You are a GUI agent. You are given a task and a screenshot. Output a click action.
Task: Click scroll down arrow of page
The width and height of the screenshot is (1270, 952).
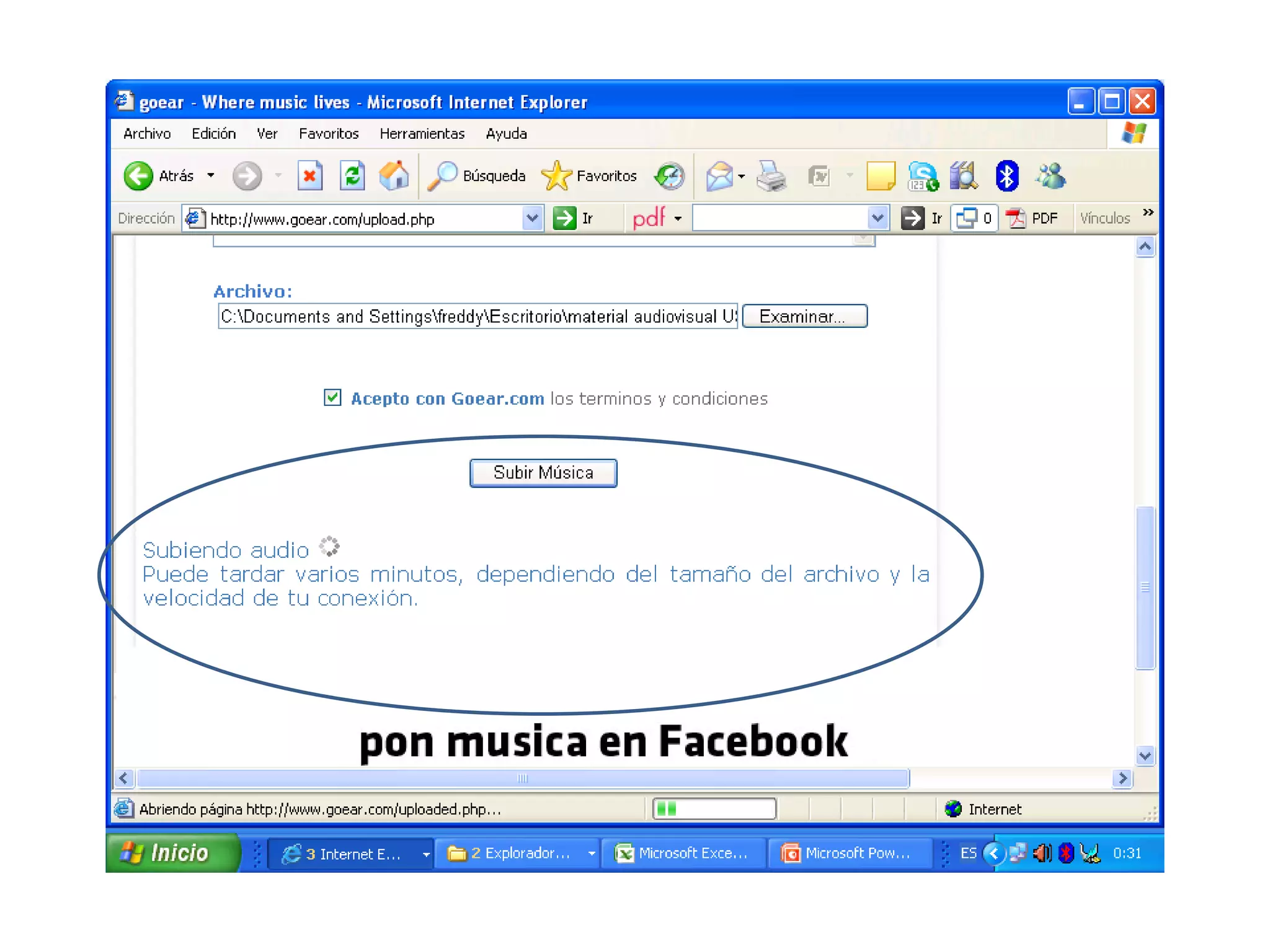[1145, 756]
